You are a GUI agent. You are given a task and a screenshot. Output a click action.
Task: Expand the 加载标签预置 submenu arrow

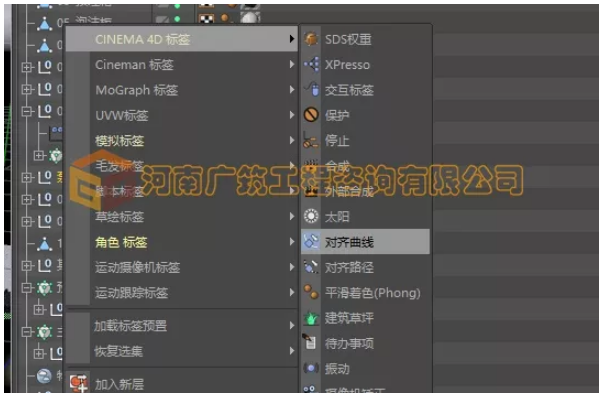tap(292, 326)
